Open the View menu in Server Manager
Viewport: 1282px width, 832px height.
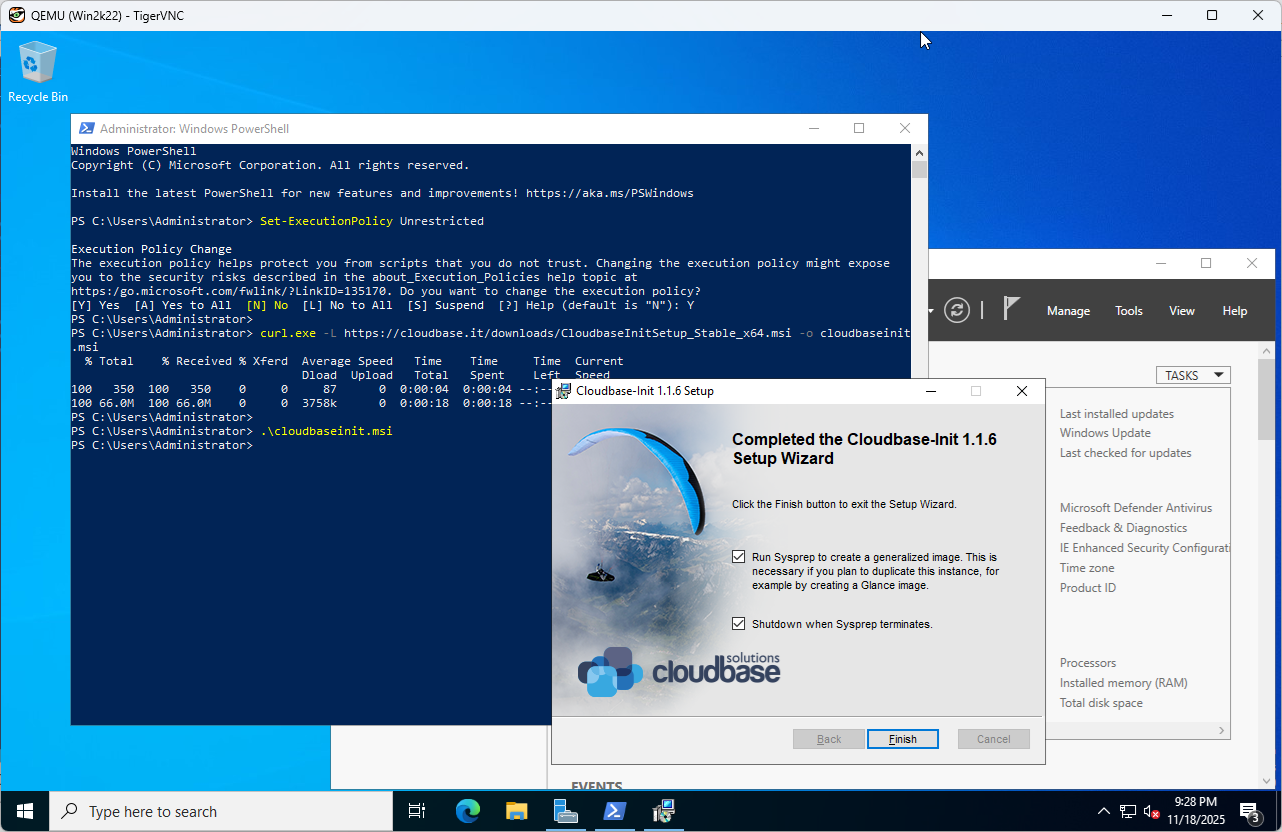pos(1181,311)
